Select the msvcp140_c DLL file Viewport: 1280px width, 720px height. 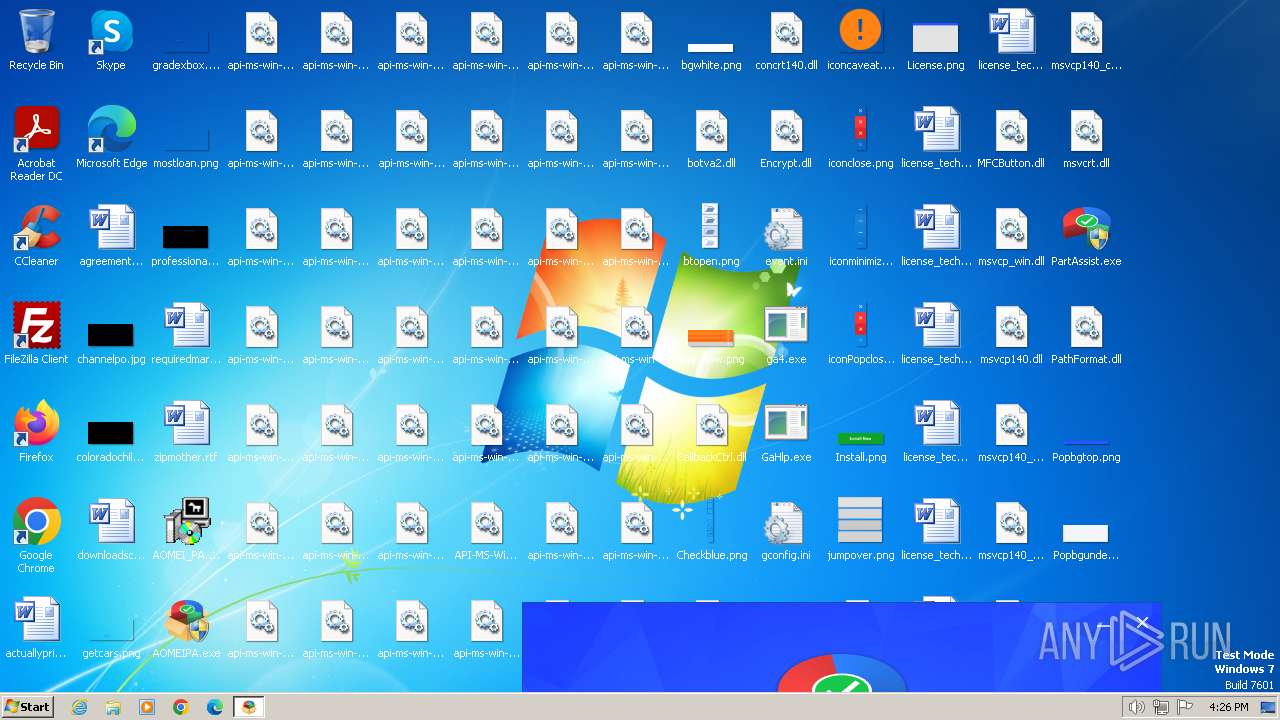coord(1086,40)
